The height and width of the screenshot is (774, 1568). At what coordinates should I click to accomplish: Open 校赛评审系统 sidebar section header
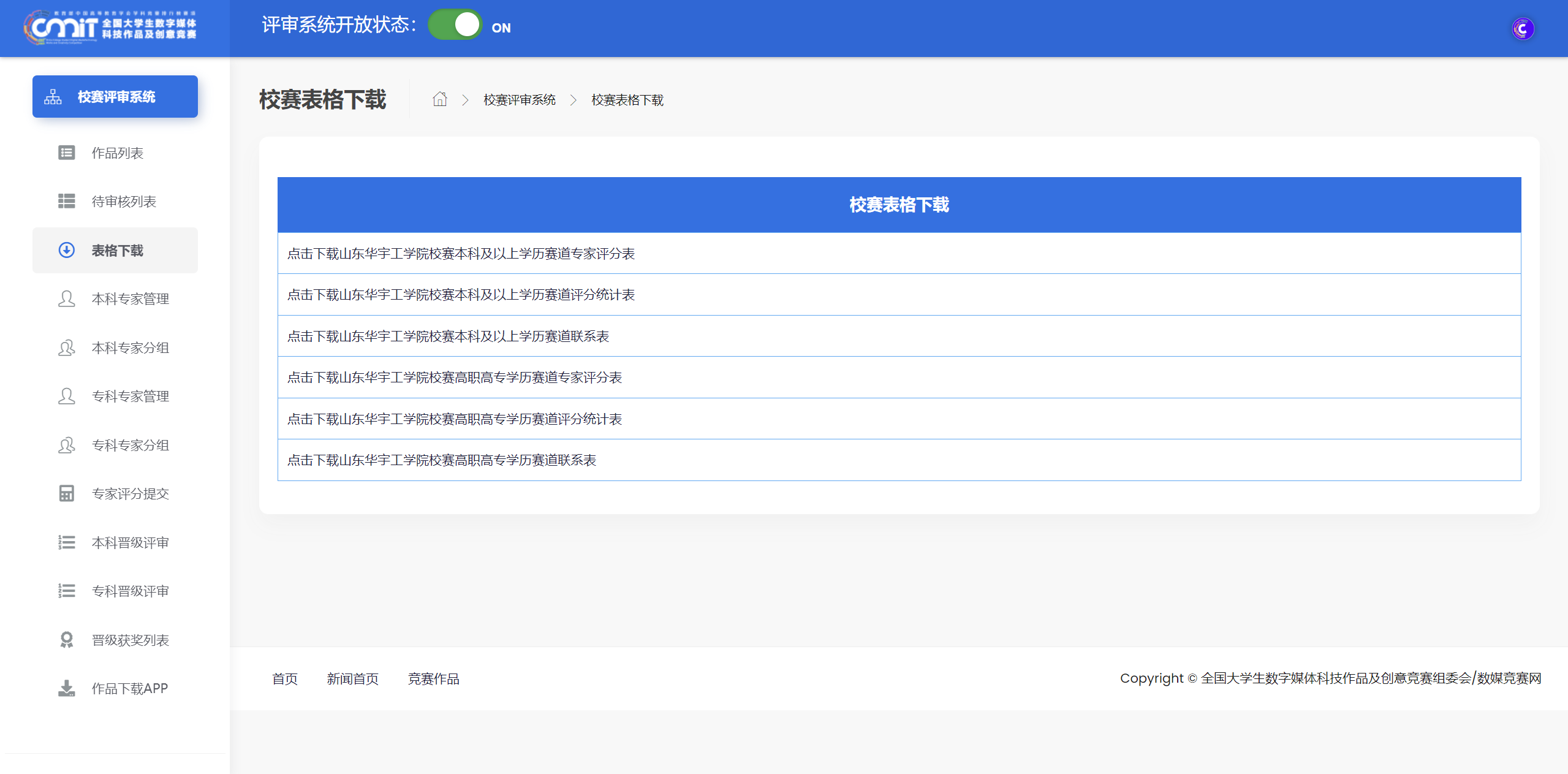tap(115, 96)
